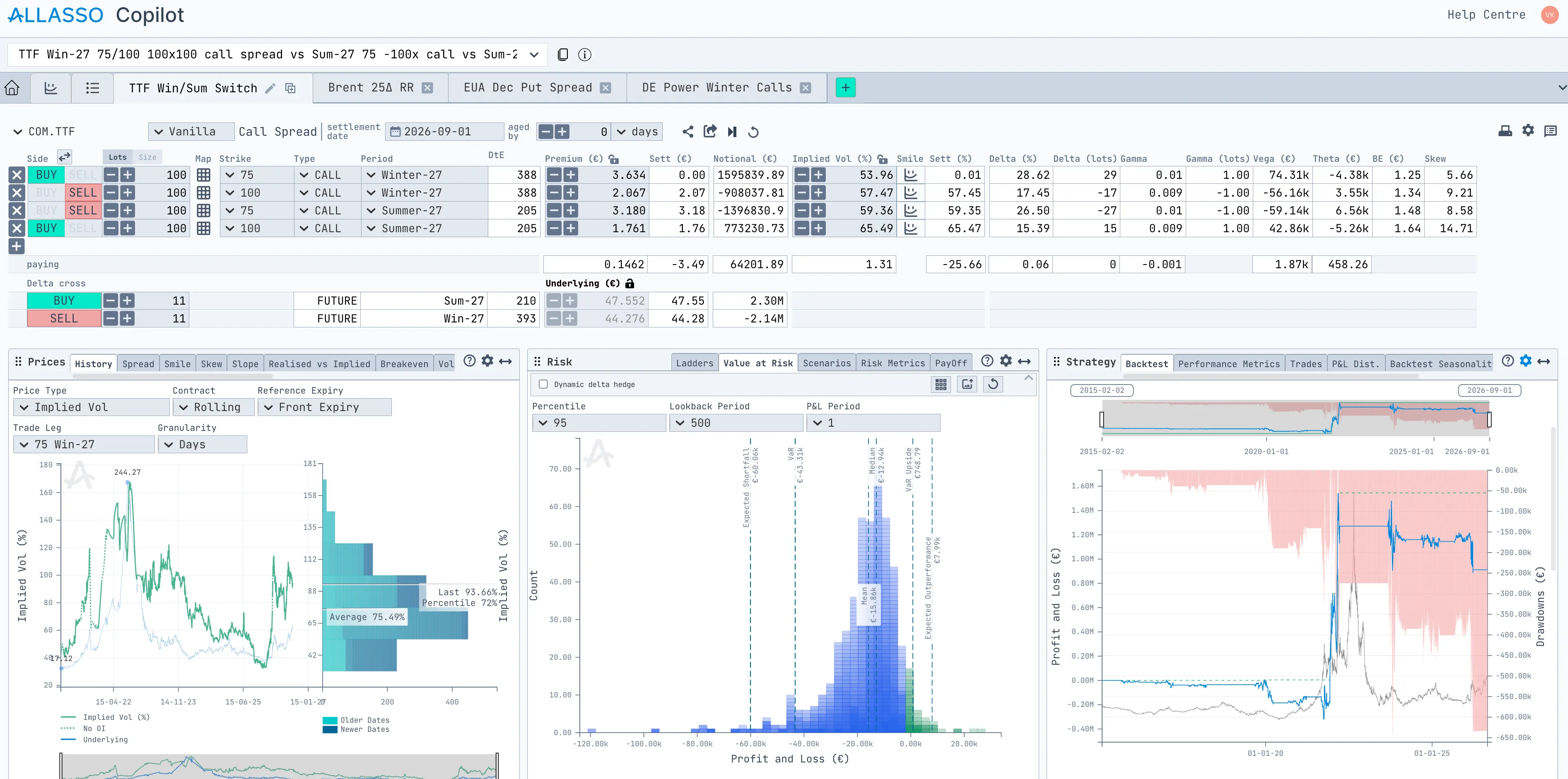This screenshot has height=779, width=1568.
Task: Set Summer-27 100 call leg to SELL
Action: point(83,228)
